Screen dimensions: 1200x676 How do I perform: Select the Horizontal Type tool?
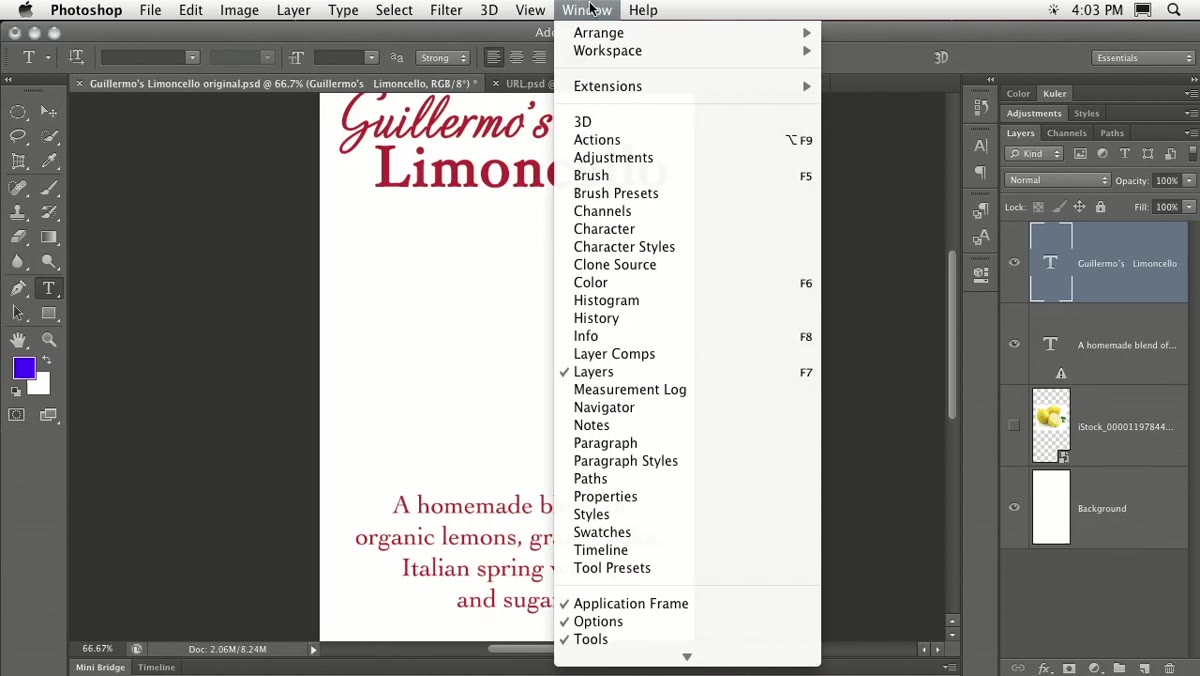[x=49, y=288]
